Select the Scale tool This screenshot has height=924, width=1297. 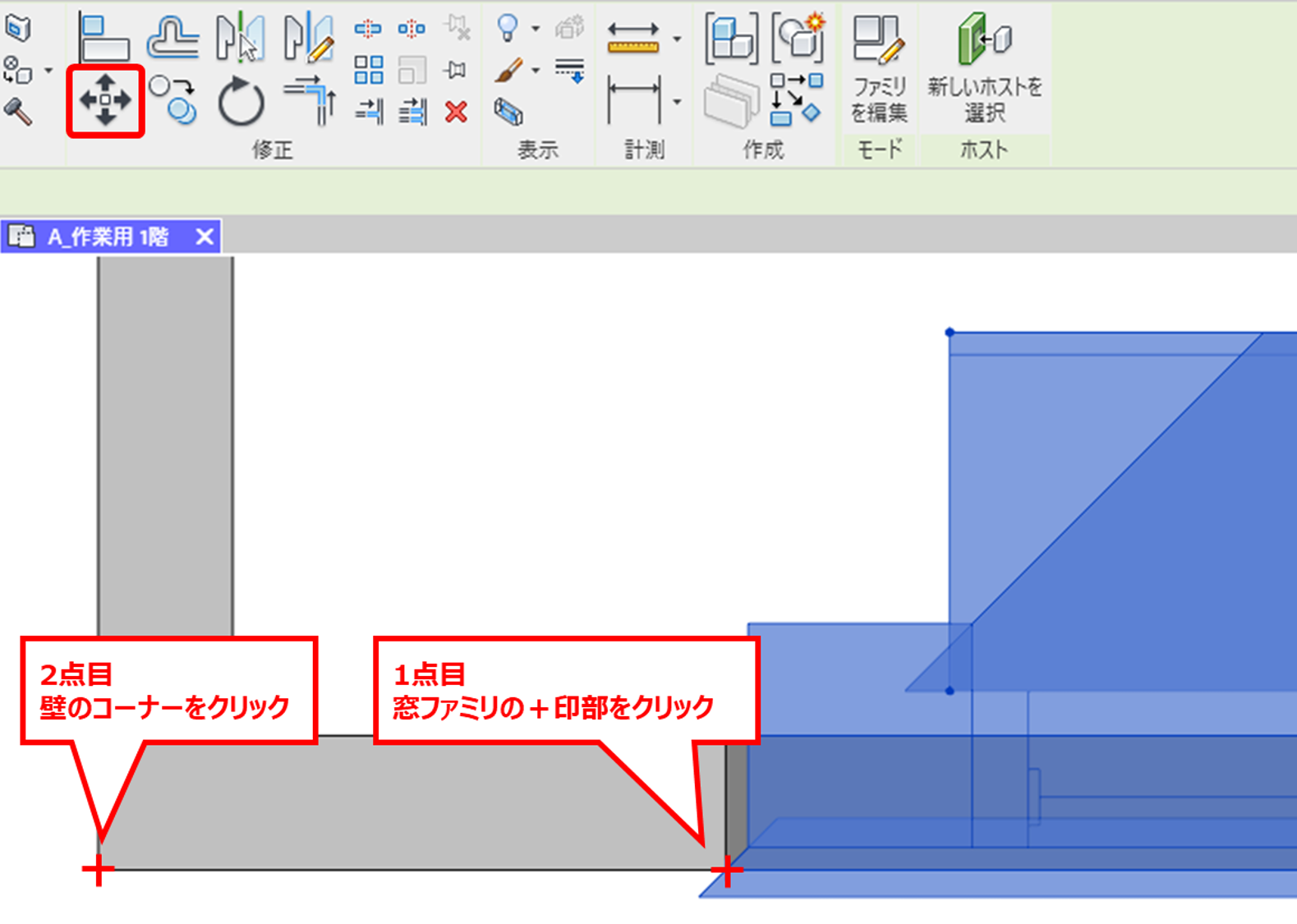click(x=412, y=70)
